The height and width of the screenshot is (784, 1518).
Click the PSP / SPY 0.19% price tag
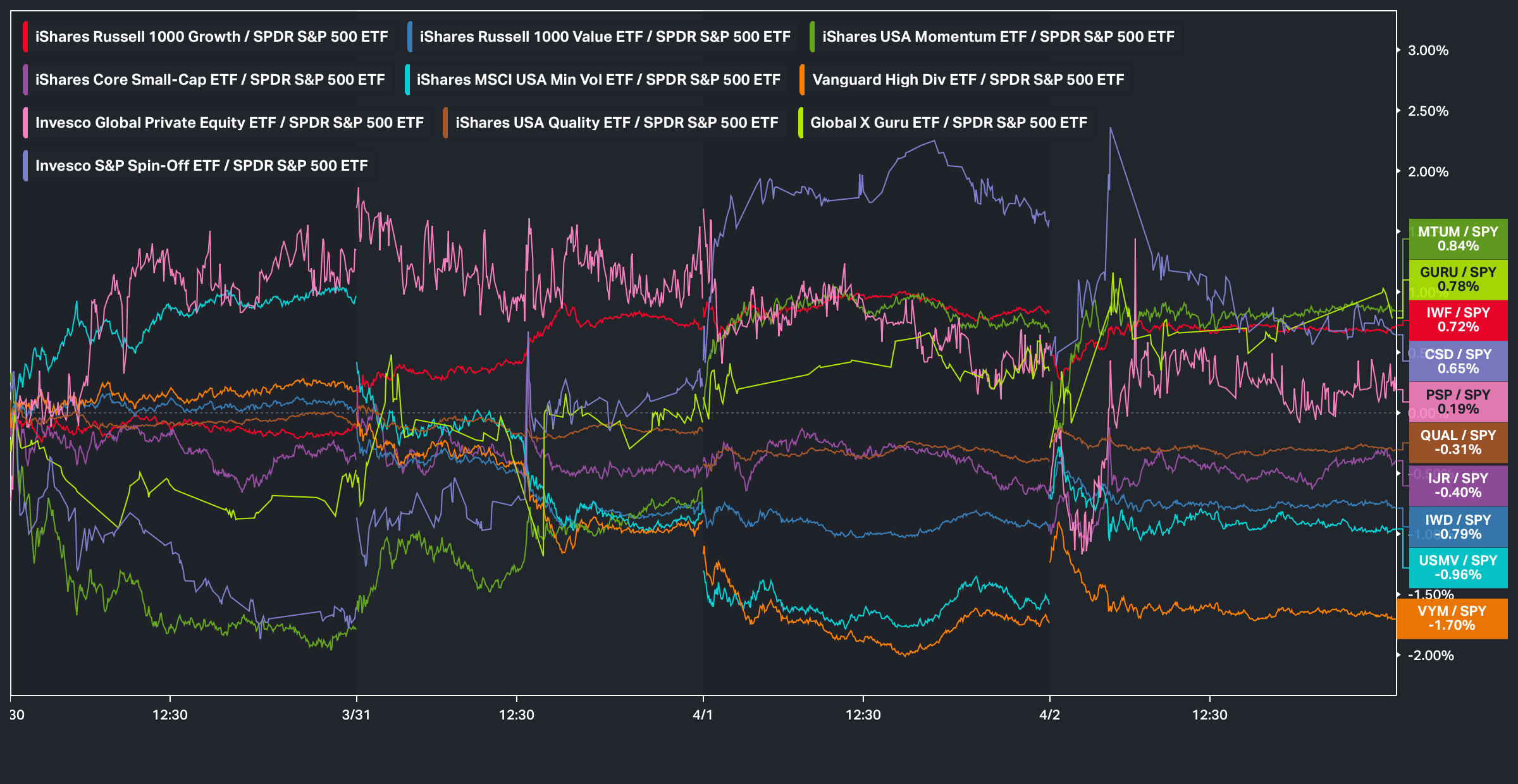(1458, 402)
